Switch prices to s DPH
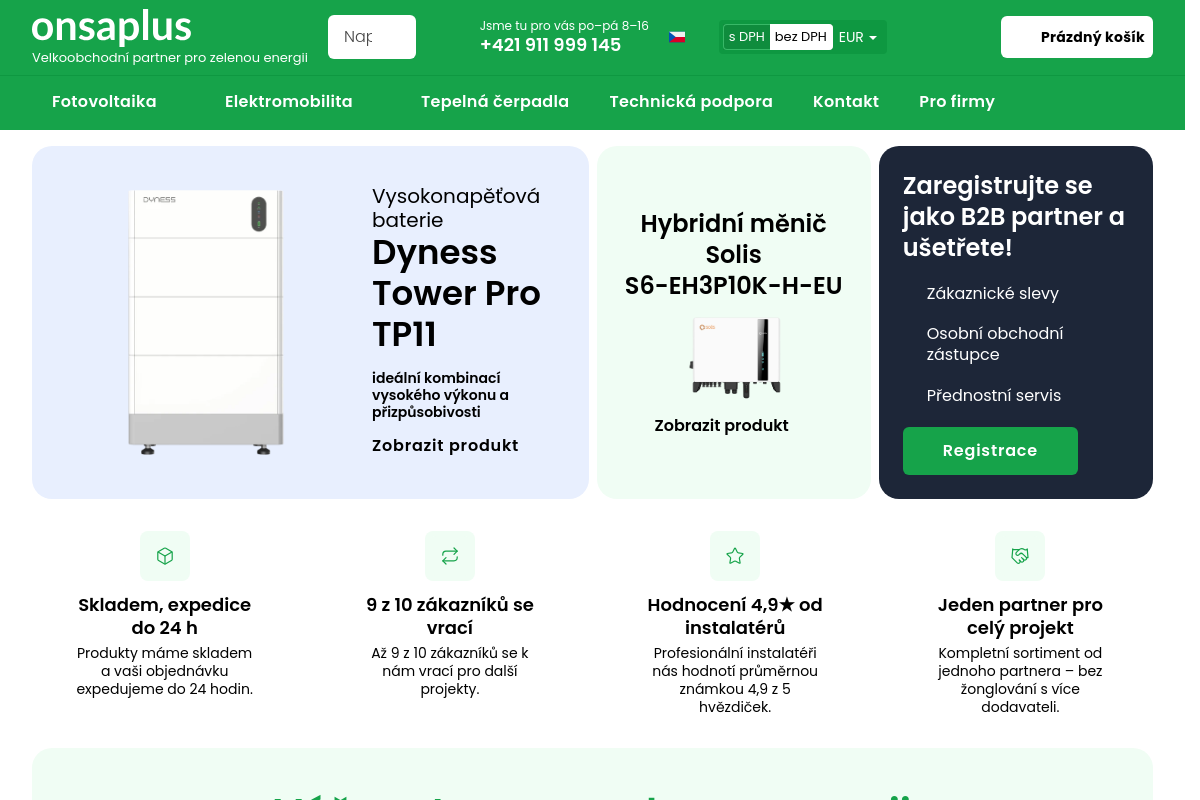This screenshot has width=1200, height=800. [746, 37]
